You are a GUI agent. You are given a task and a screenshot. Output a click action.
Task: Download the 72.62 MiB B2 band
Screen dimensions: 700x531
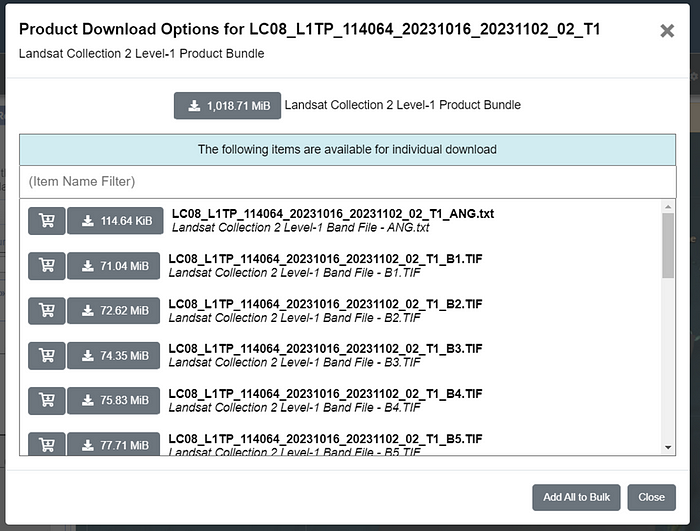pos(113,310)
